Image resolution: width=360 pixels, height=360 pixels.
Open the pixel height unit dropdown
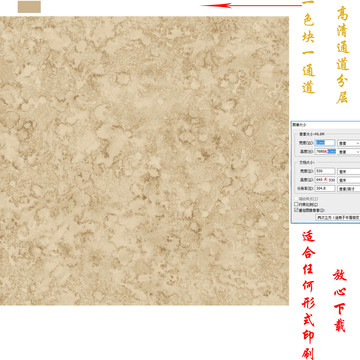[349, 152]
